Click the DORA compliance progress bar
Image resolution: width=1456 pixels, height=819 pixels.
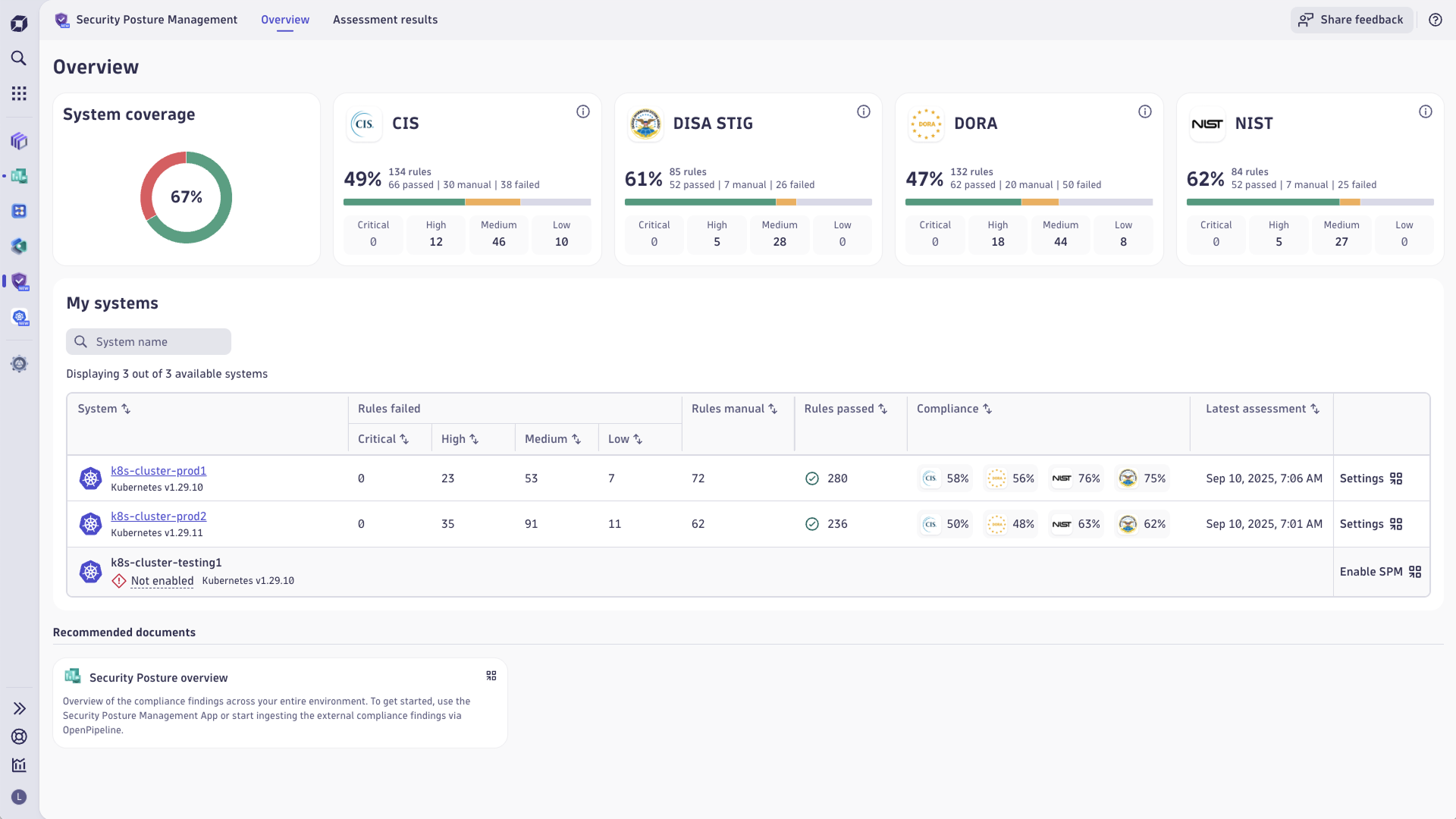[x=1028, y=202]
